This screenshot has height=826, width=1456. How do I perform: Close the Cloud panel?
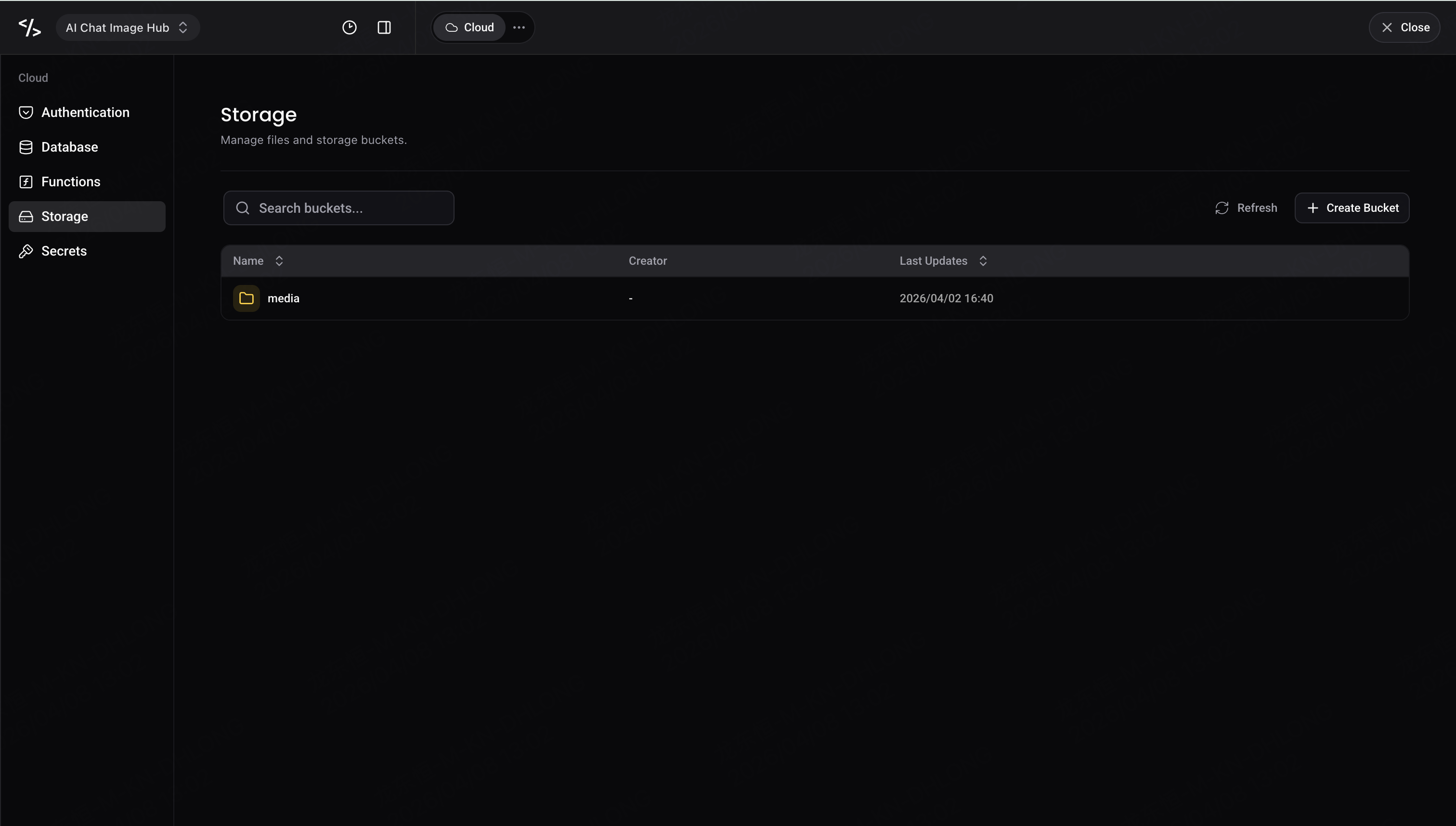click(x=1404, y=27)
